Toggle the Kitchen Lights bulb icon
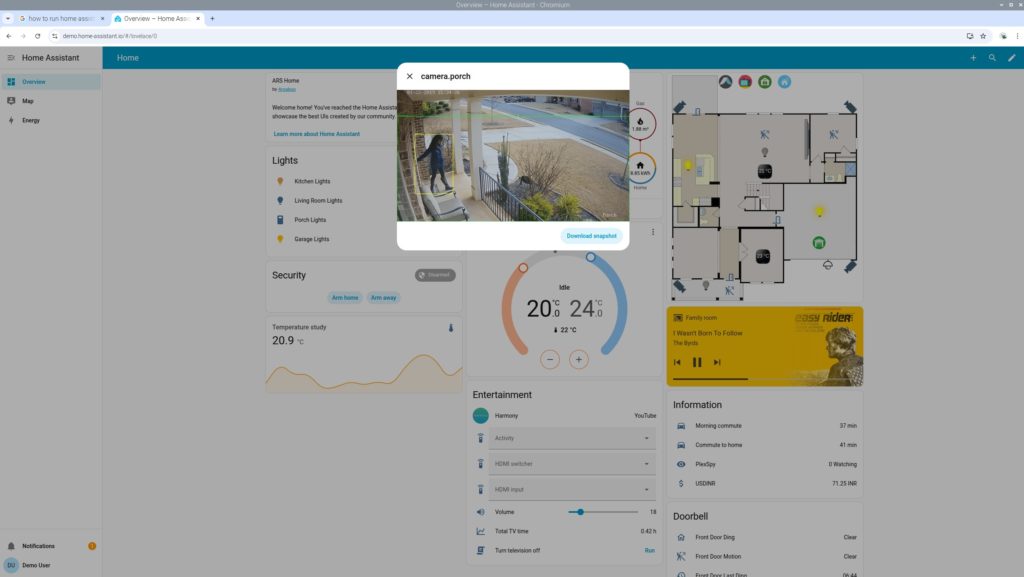Viewport: 1024px width, 577px height. click(280, 181)
